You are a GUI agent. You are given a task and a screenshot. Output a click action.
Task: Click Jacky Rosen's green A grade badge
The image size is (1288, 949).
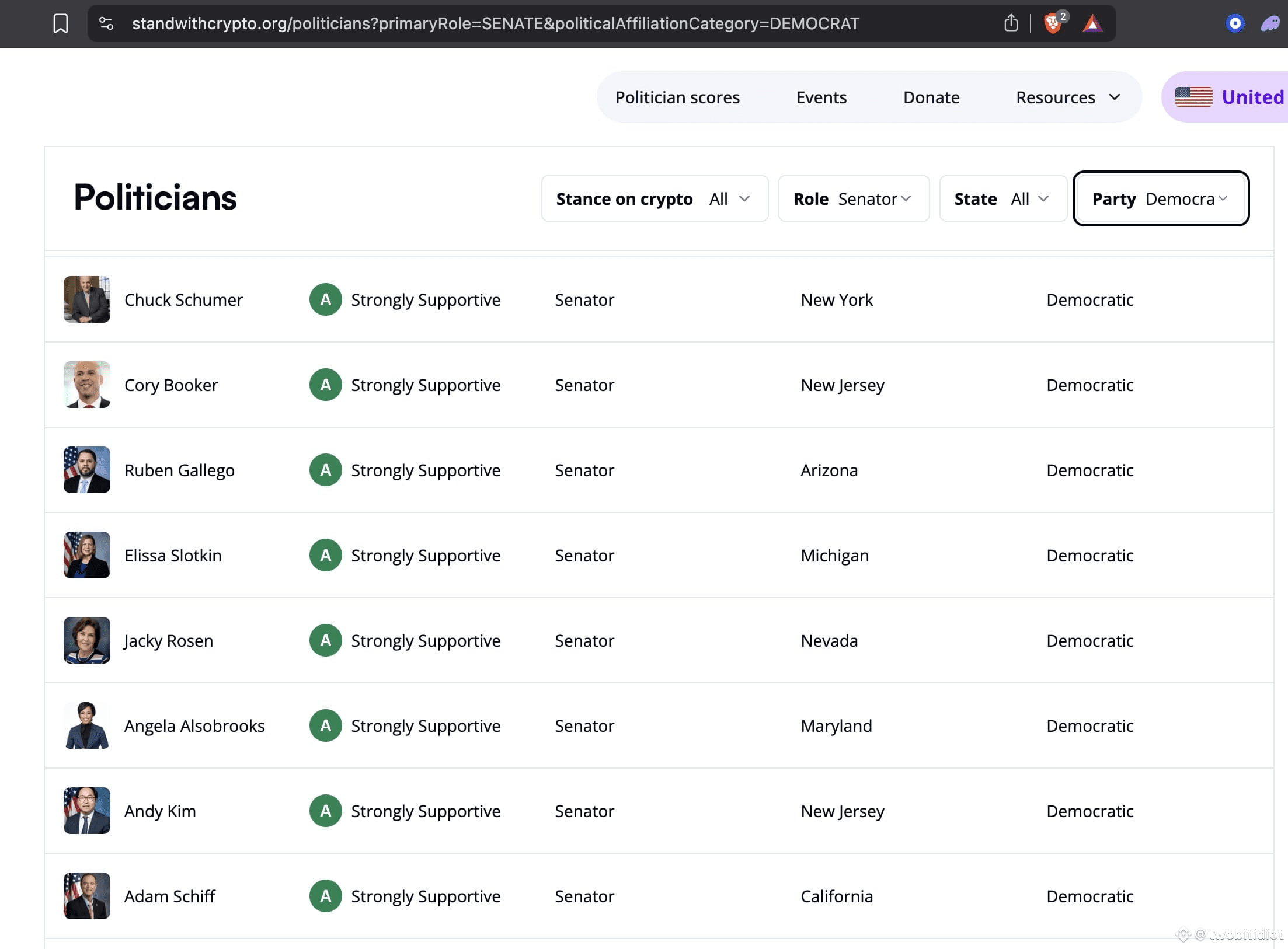click(326, 640)
